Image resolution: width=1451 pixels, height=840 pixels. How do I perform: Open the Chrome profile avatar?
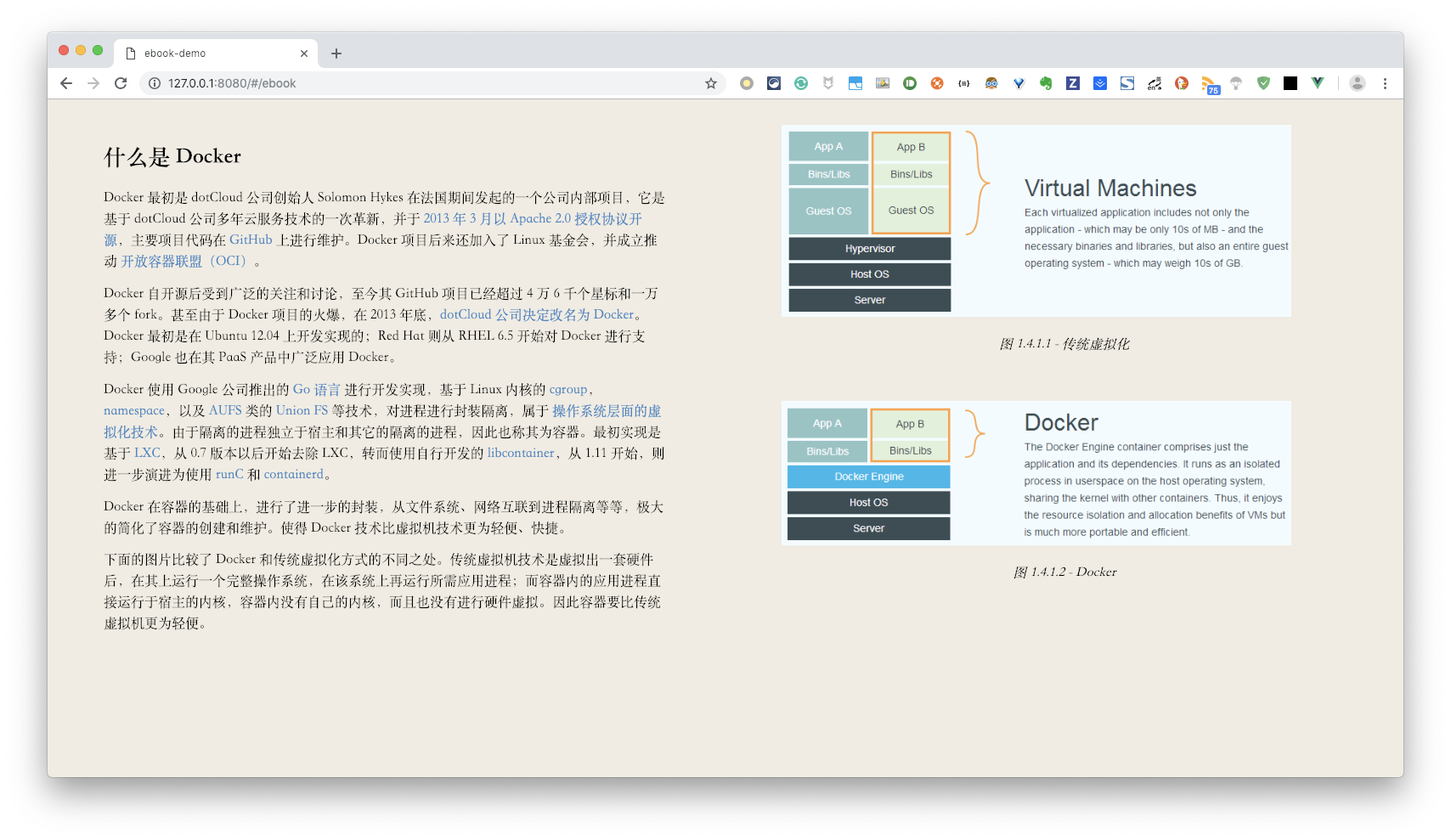pyautogui.click(x=1358, y=83)
